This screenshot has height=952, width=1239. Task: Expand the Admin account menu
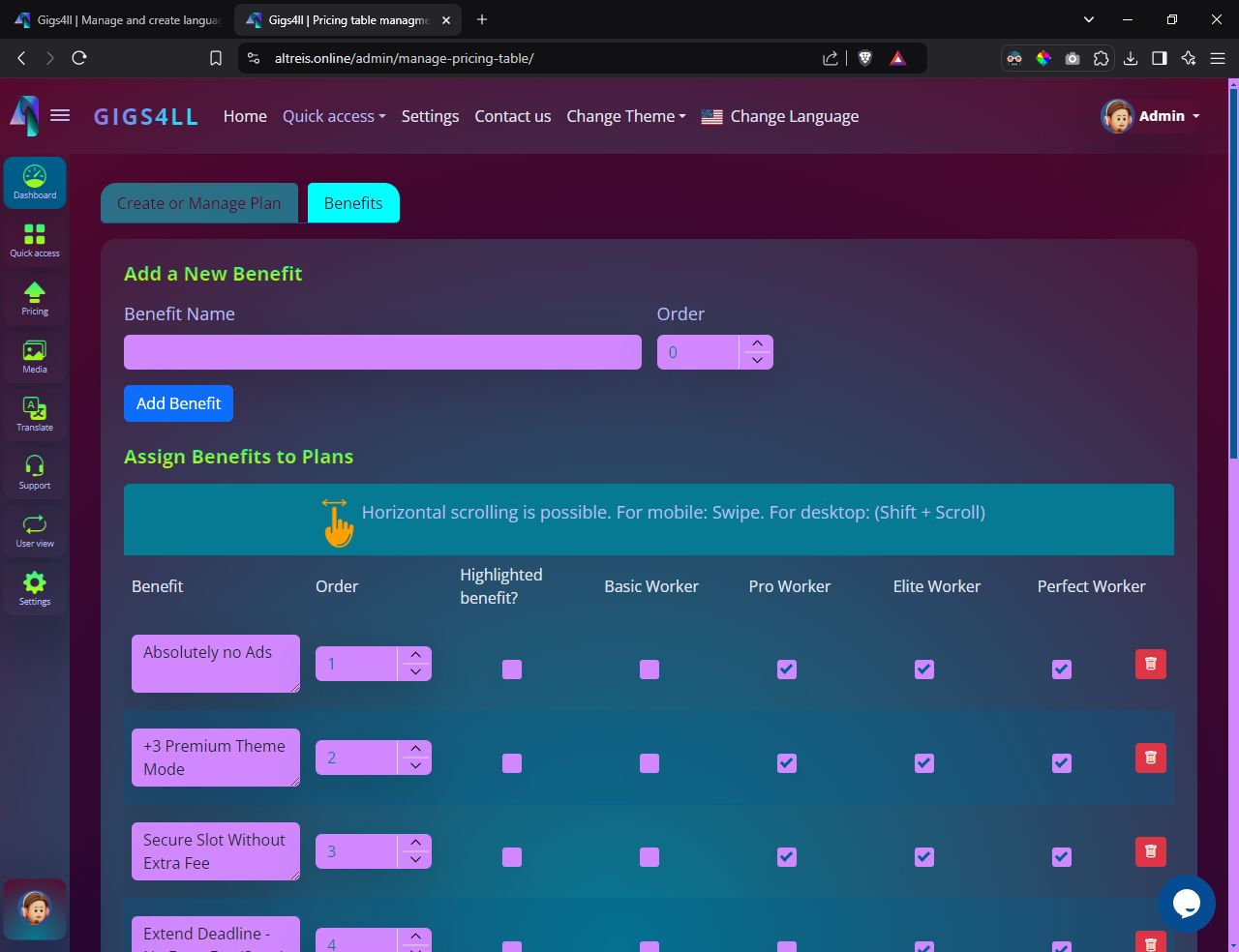(1151, 116)
